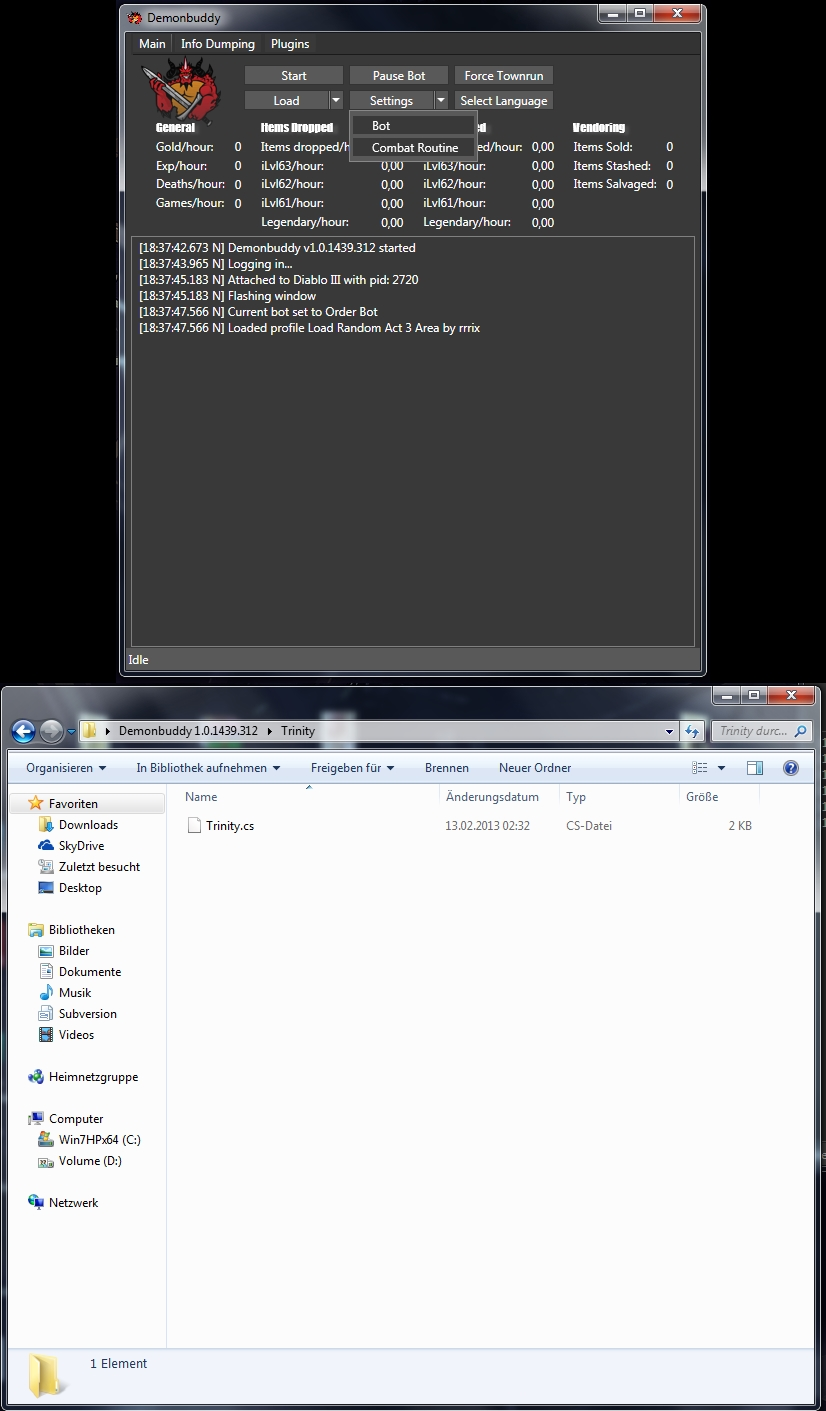
Task: Open the Load button dropdown arrow
Action: pyautogui.click(x=336, y=101)
